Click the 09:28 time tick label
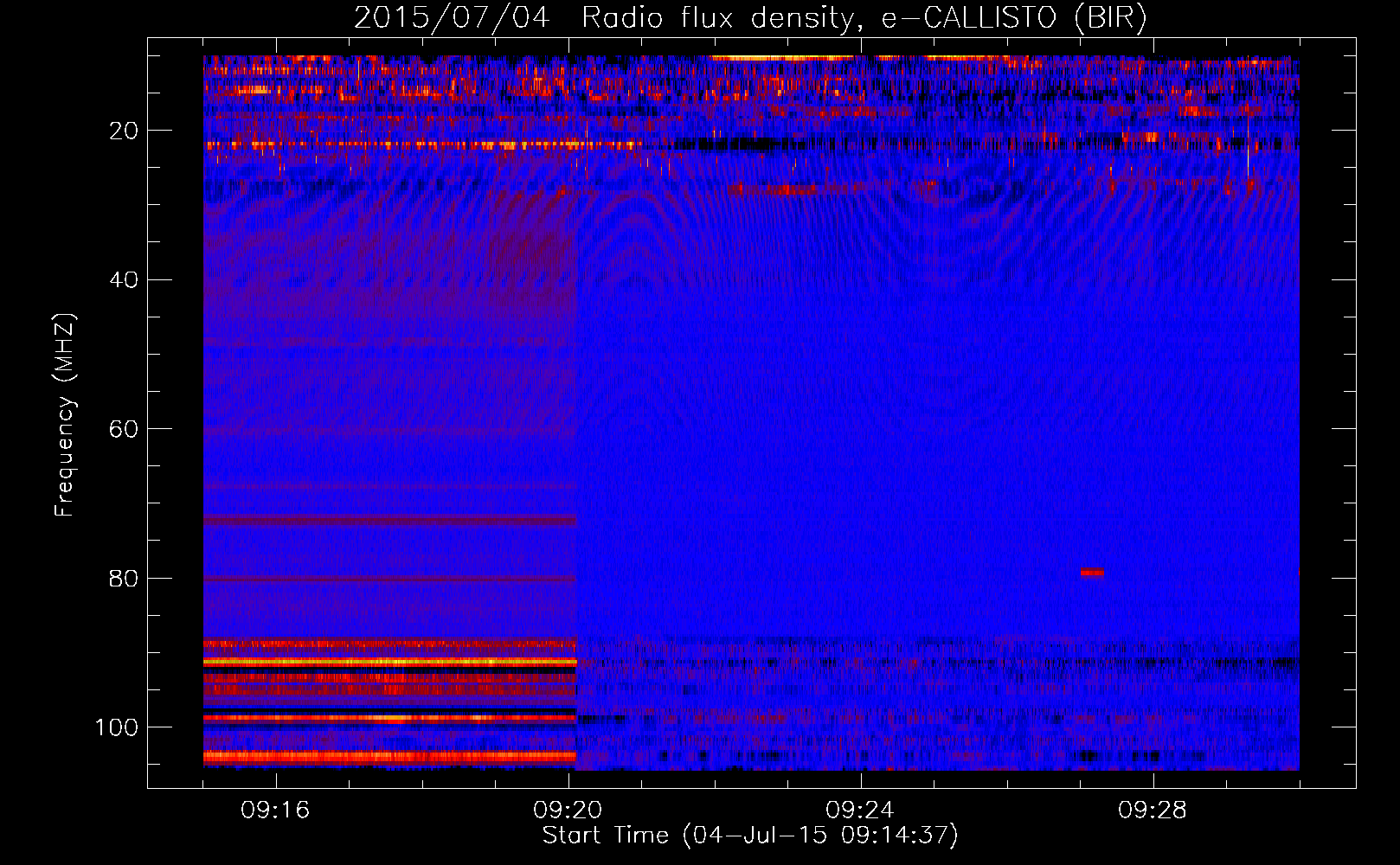 pos(1153,811)
